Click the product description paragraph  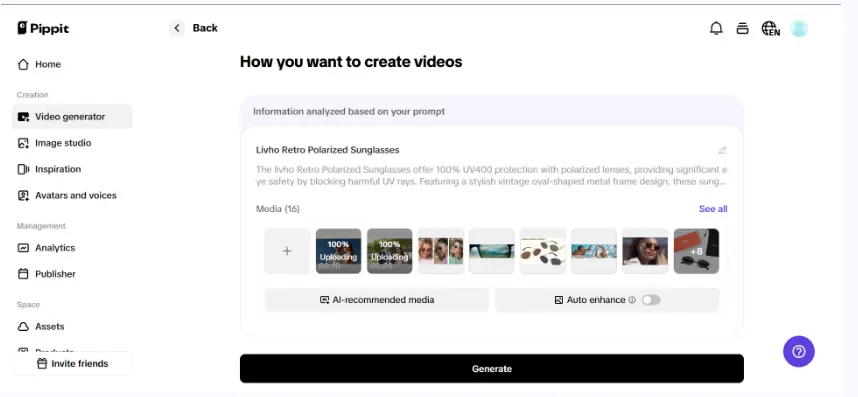(x=491, y=176)
